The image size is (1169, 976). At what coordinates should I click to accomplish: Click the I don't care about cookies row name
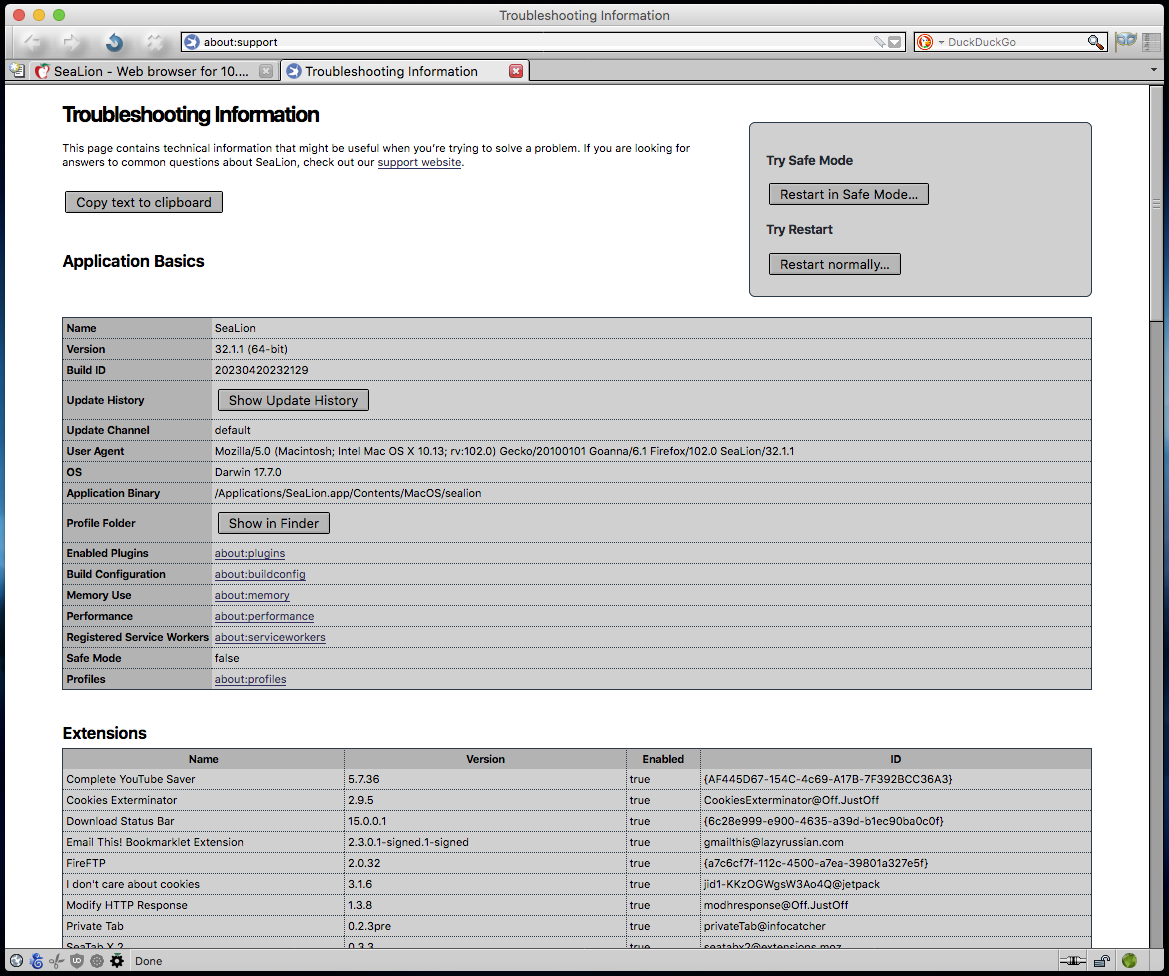[133, 884]
